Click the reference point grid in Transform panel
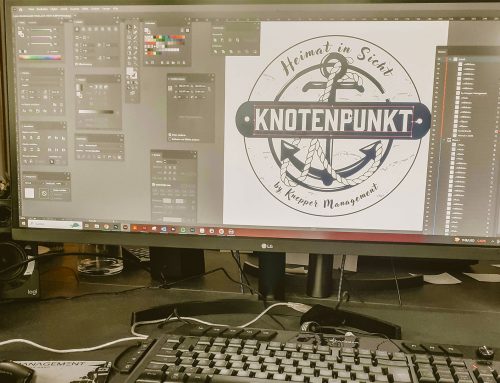 pos(171,88)
